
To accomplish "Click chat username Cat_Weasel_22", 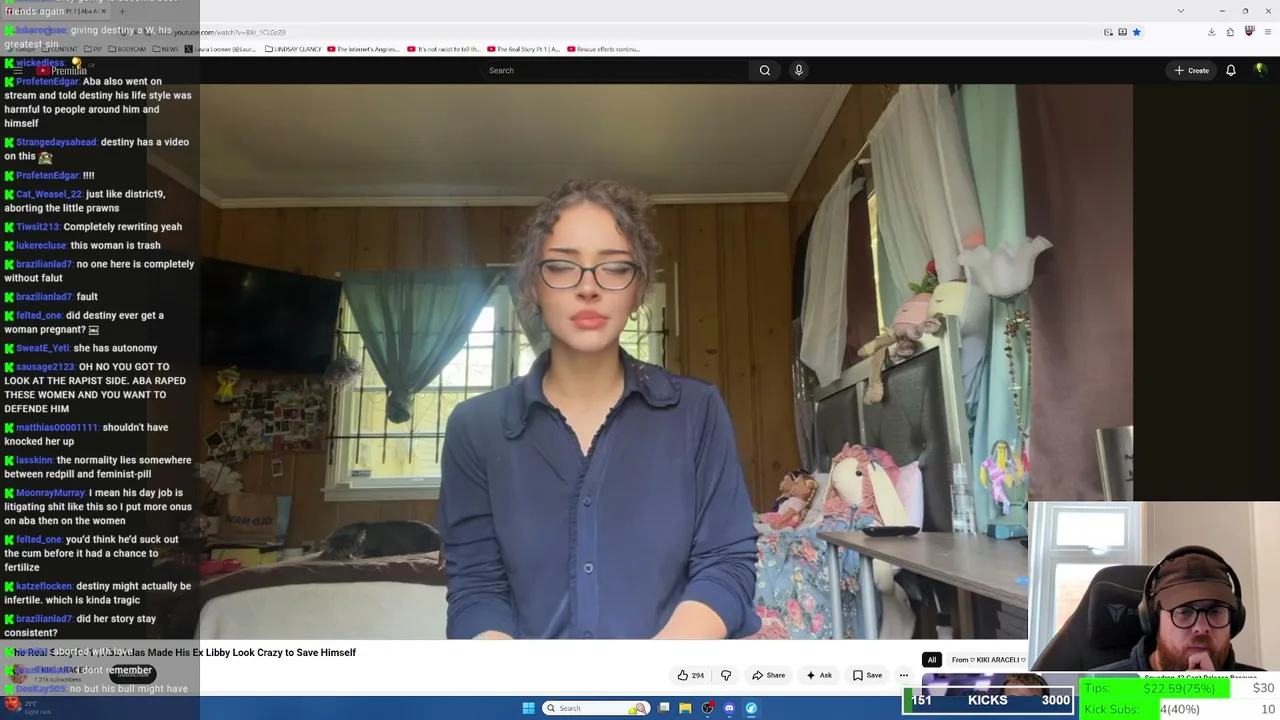I will click(x=49, y=194).
